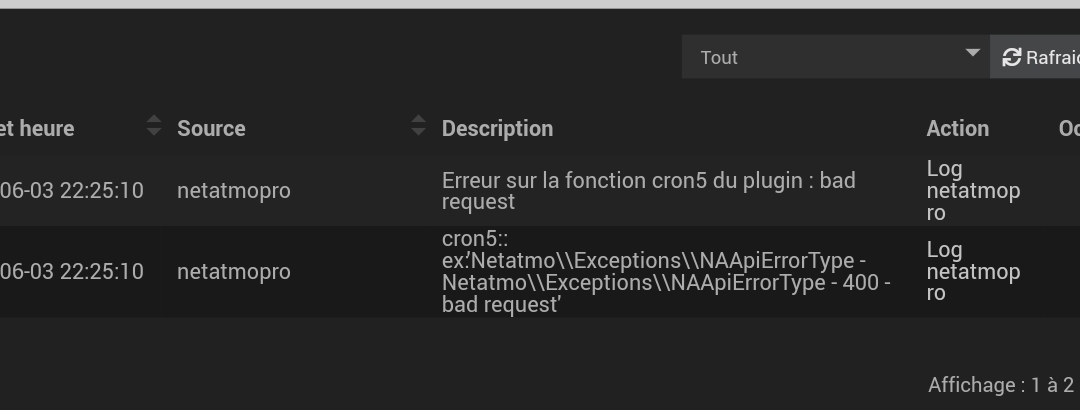Click the partially visible last column header

[1069, 128]
